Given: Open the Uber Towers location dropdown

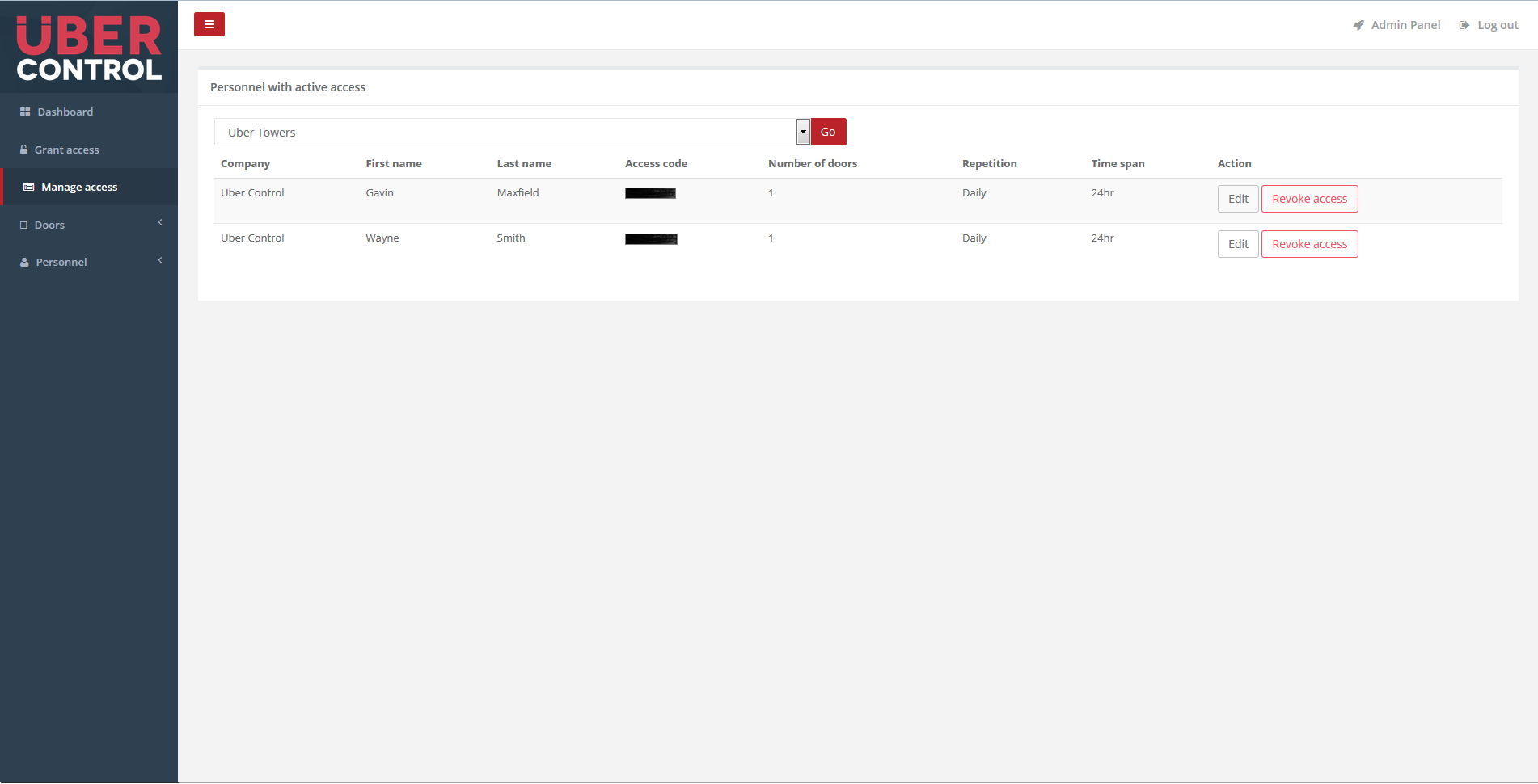Looking at the screenshot, I should [511, 132].
